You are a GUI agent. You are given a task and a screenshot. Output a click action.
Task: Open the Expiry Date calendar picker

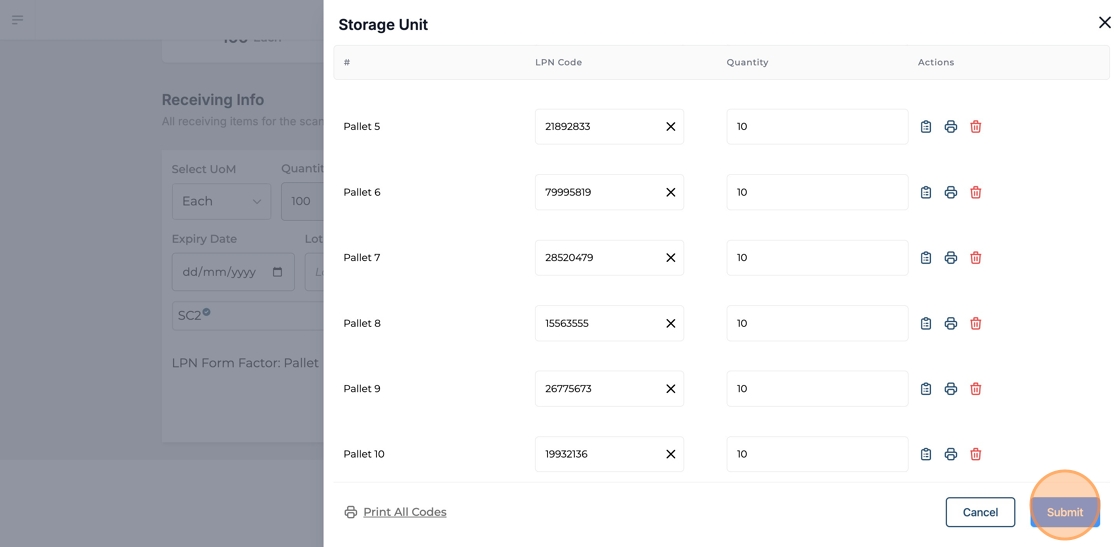click(x=277, y=272)
